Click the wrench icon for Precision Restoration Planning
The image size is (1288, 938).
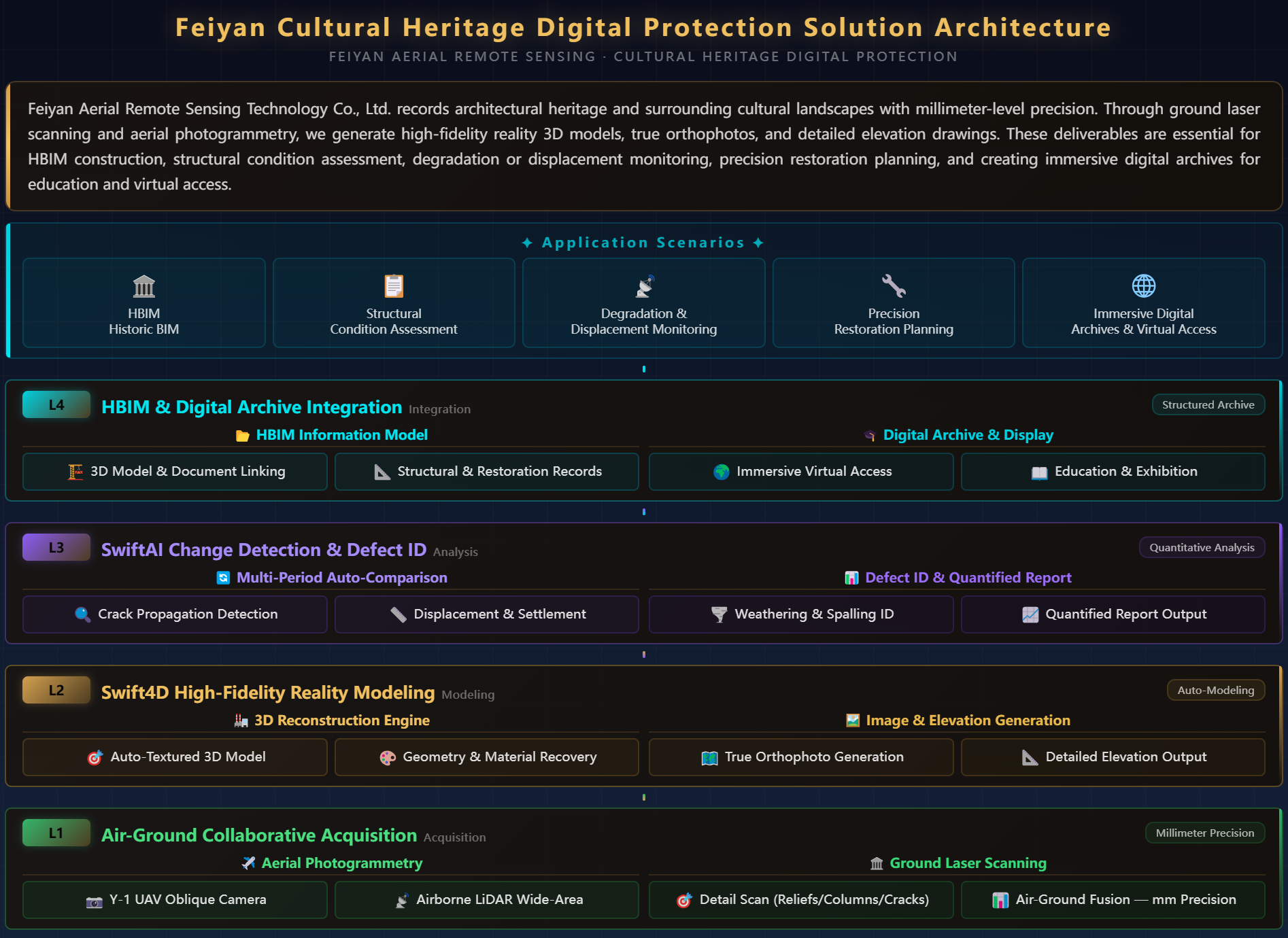click(894, 286)
